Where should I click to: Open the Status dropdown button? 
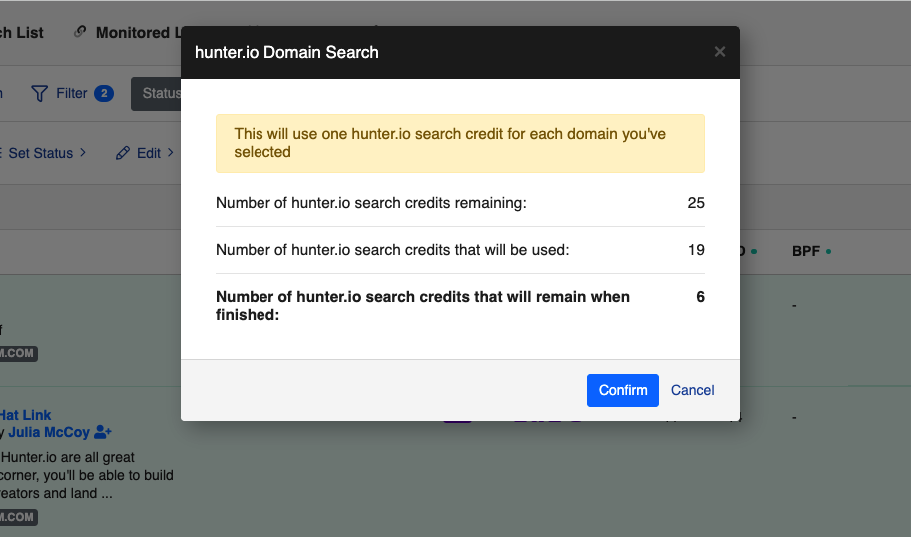[157, 94]
